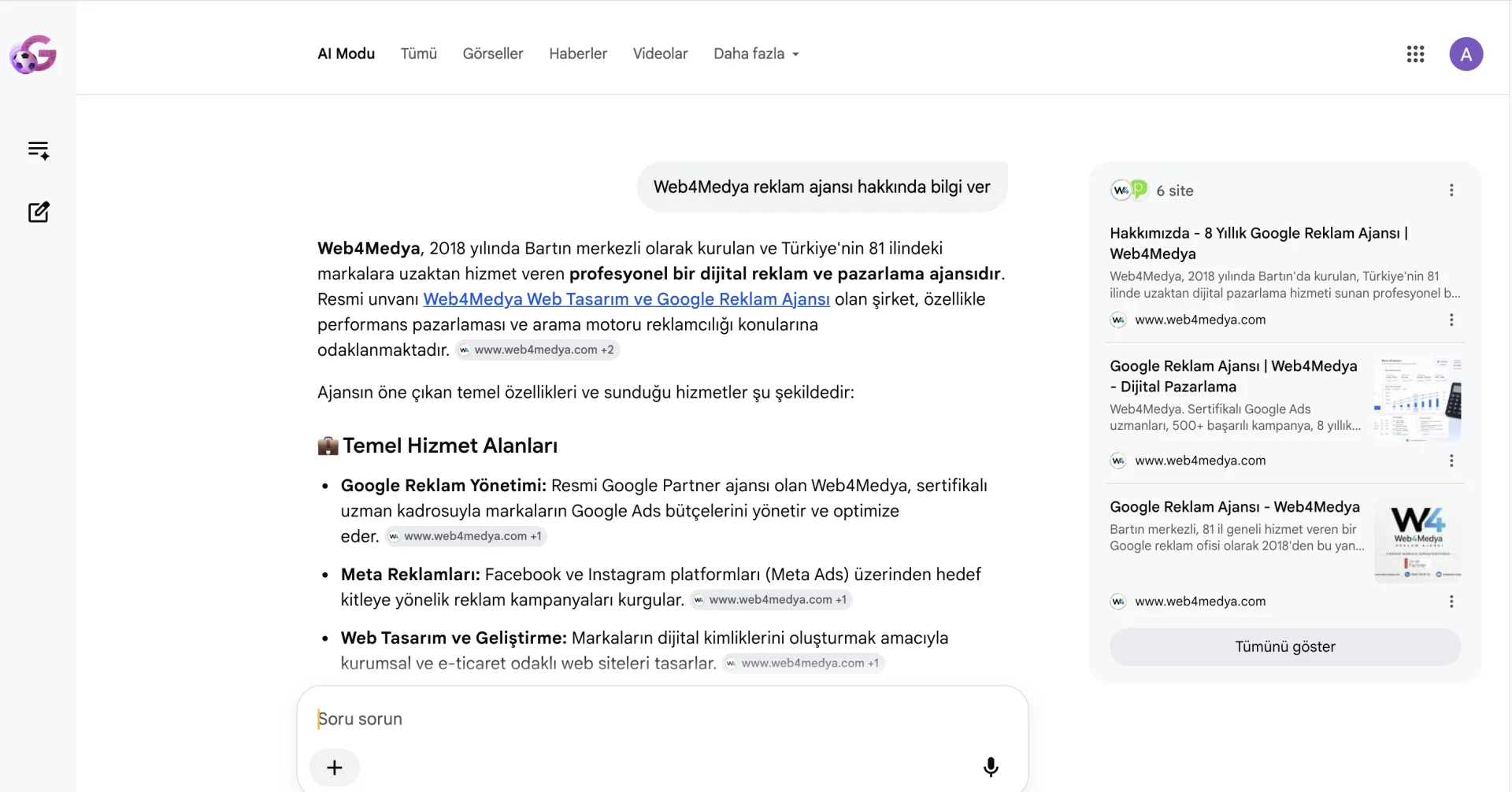Open options for Google Reklam Ajansı - Web4Medya source
Screen dimensions: 1512x792
coord(1451,601)
